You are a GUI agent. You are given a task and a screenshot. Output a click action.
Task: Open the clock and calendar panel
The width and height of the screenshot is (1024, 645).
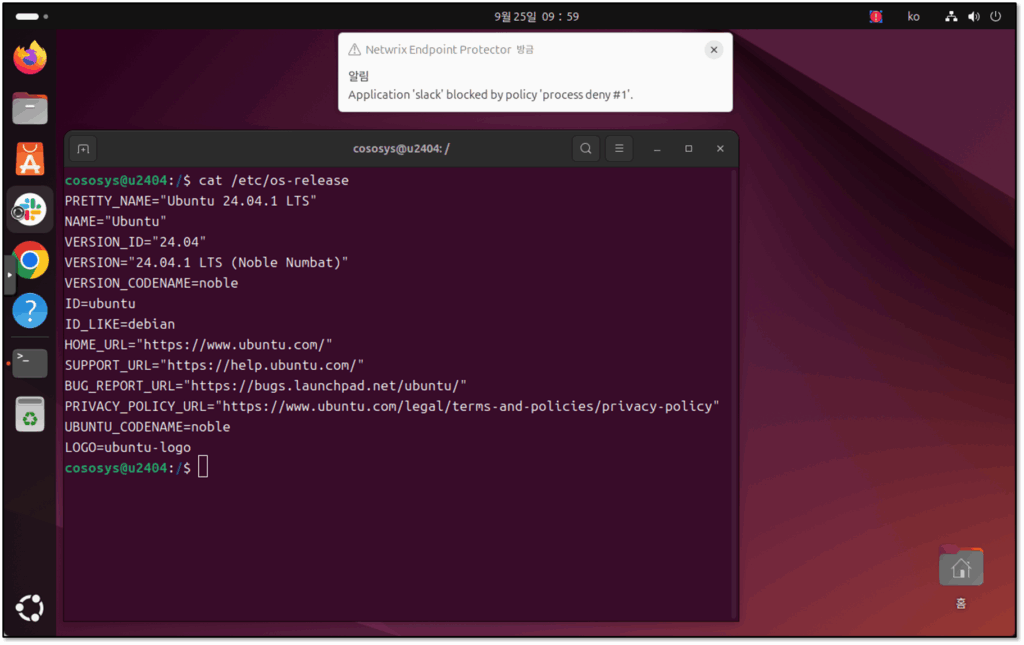coord(536,16)
